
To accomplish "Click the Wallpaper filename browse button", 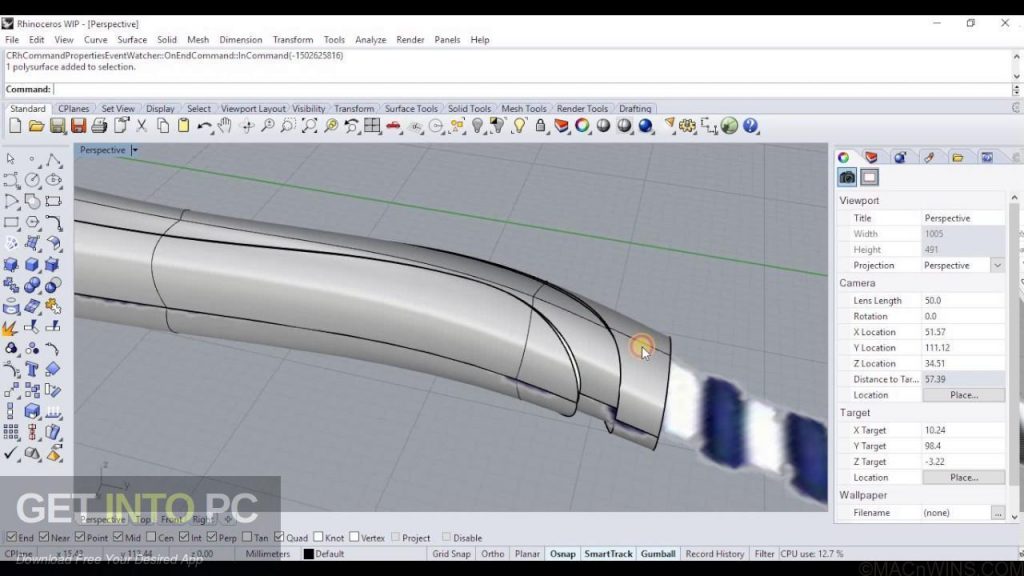I will point(997,513).
